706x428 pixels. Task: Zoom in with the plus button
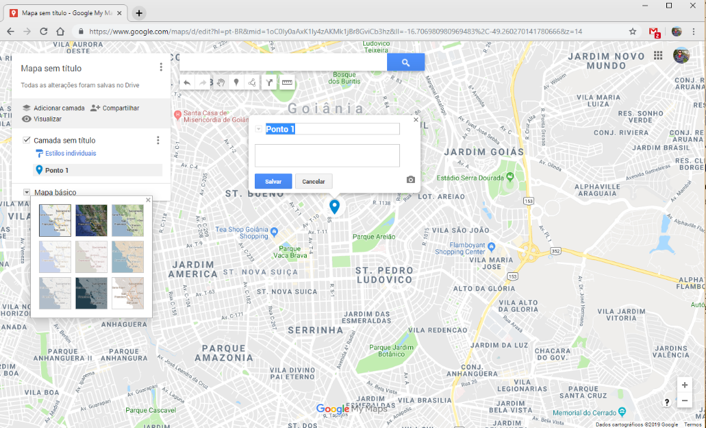pyautogui.click(x=685, y=385)
